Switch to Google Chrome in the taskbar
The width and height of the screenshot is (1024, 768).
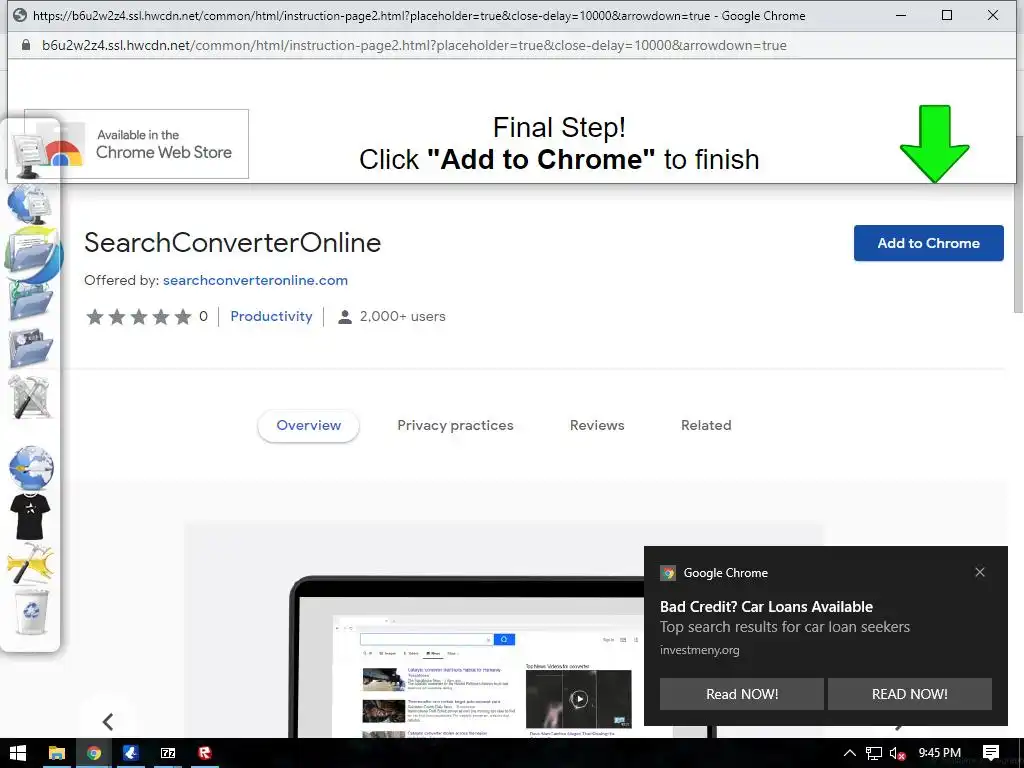pos(94,753)
